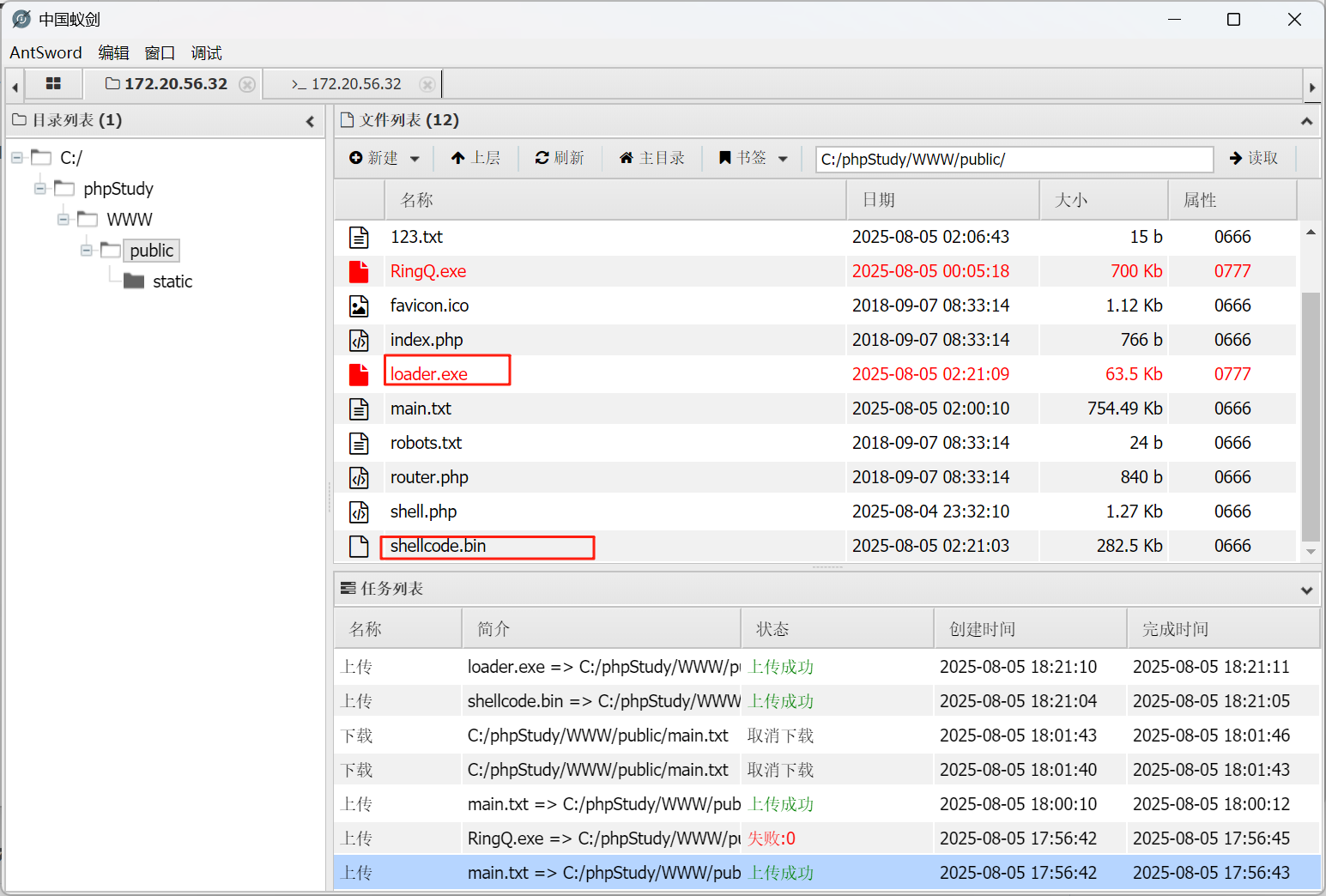Click the shell.php code file icon
Image resolution: width=1326 pixels, height=896 pixels.
pos(359,512)
